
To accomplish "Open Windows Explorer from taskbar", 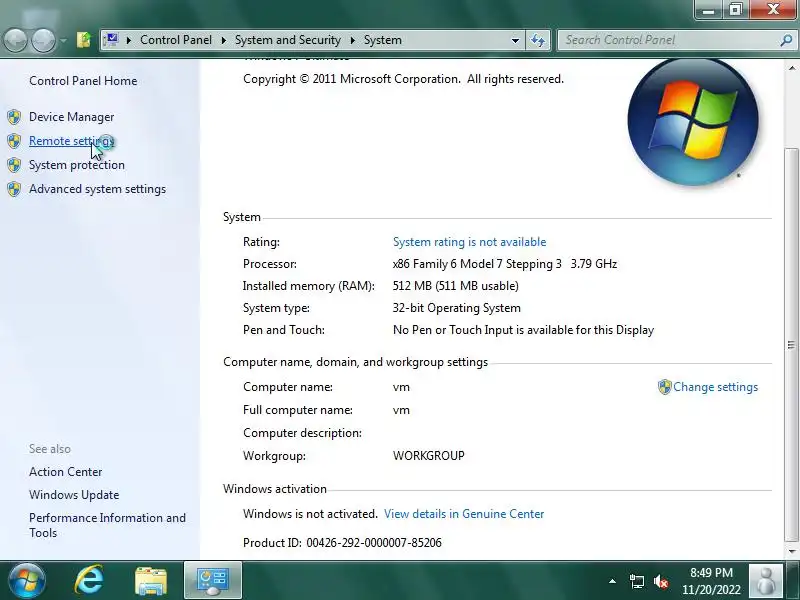I will (151, 581).
